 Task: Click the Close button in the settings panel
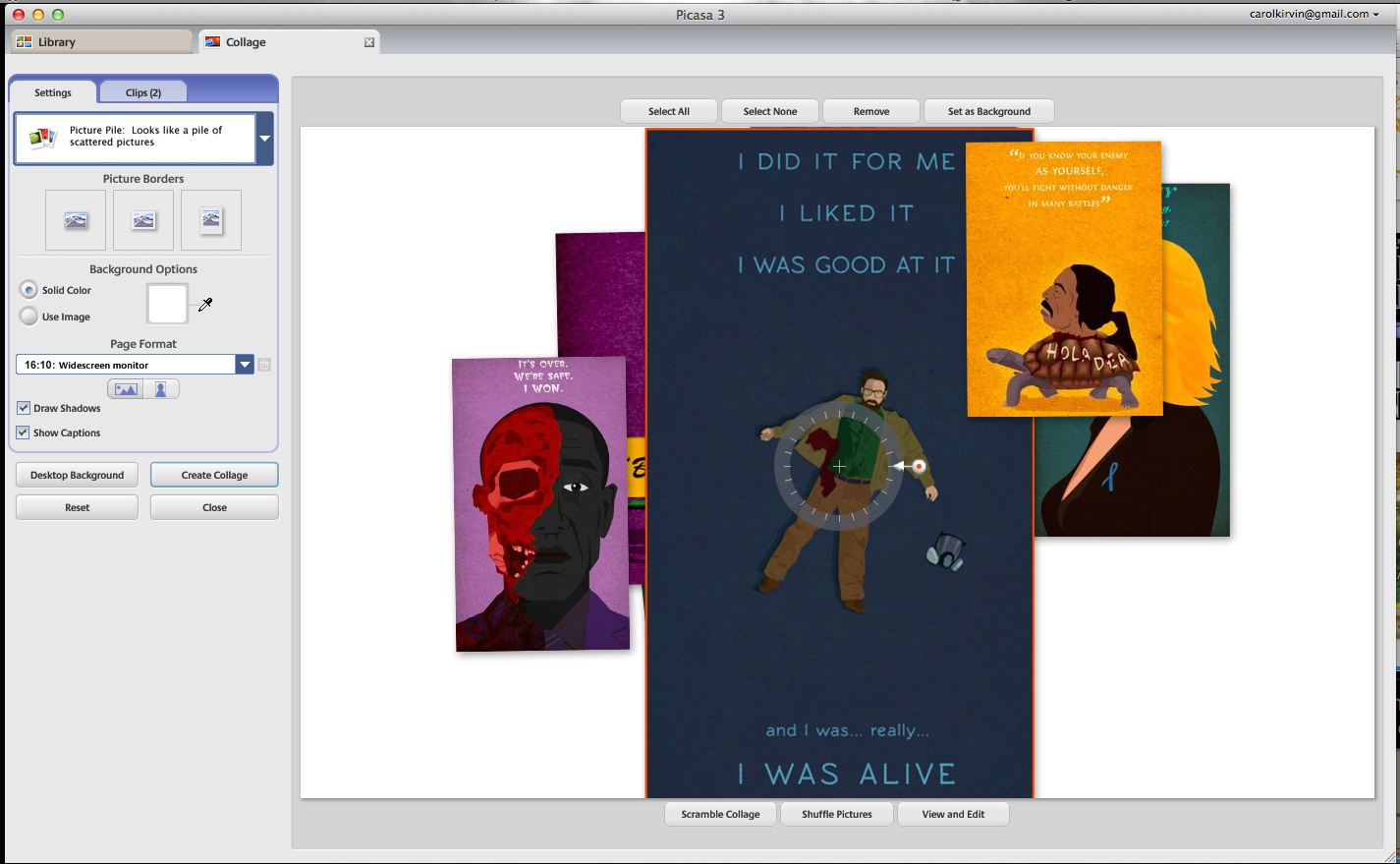tap(214, 507)
